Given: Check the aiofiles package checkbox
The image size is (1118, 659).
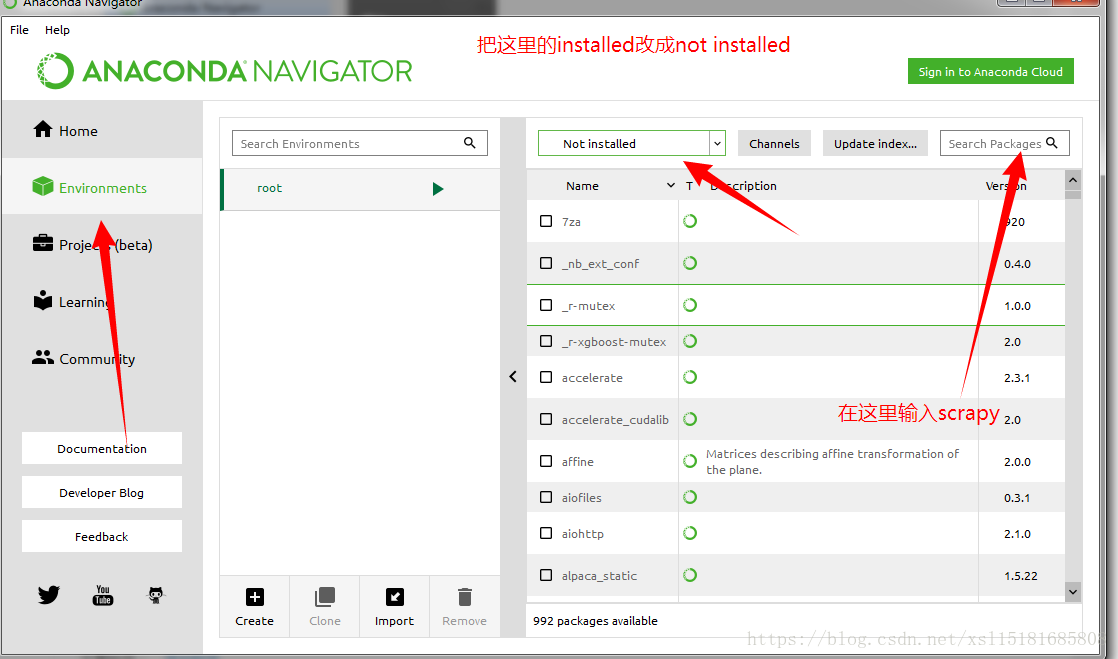Looking at the screenshot, I should tap(546, 497).
